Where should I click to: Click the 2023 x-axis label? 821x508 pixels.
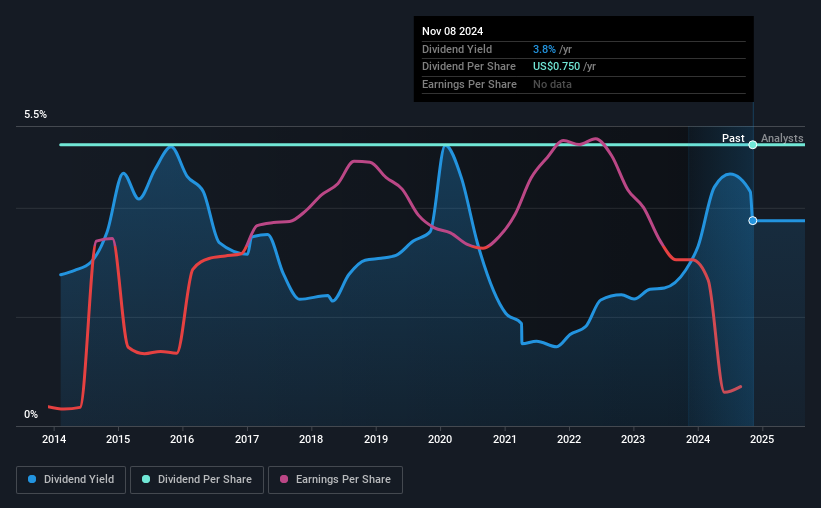tap(633, 439)
